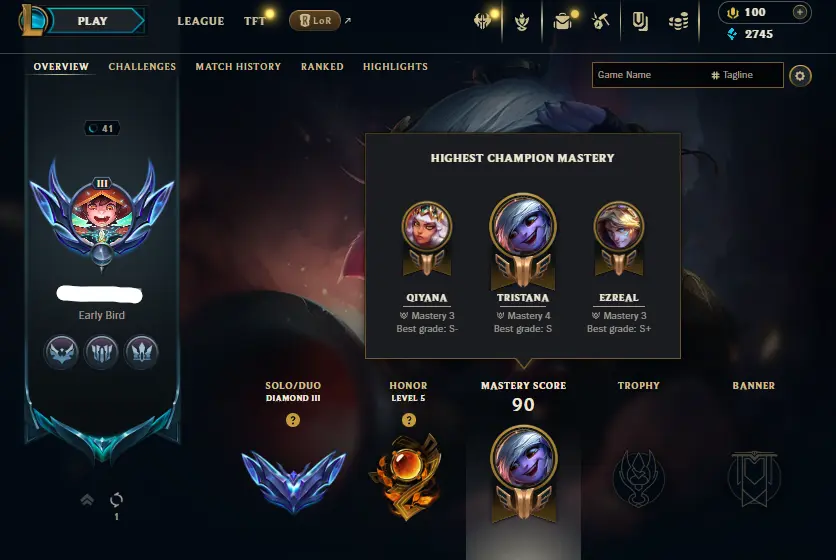Open the Collection backpack icon
The width and height of the screenshot is (836, 560).
pos(562,21)
